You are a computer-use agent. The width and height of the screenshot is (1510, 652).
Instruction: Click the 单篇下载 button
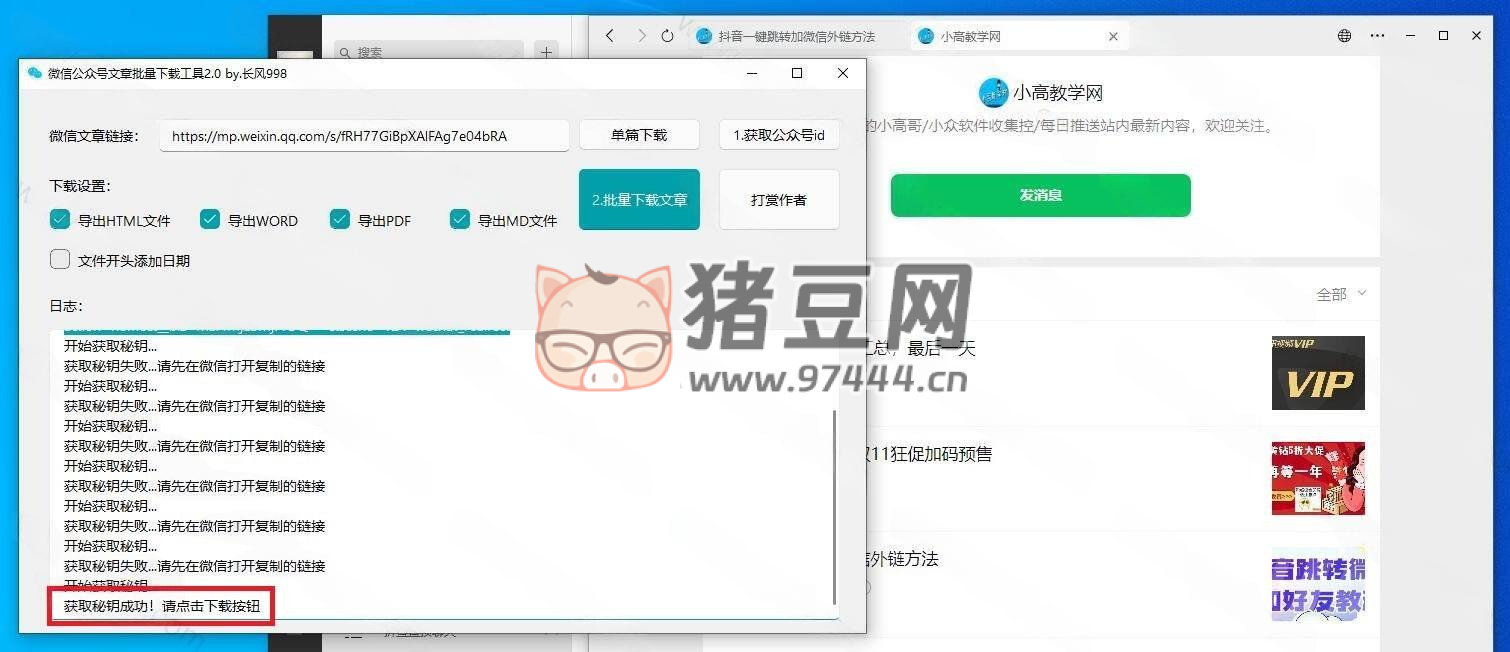(639, 135)
